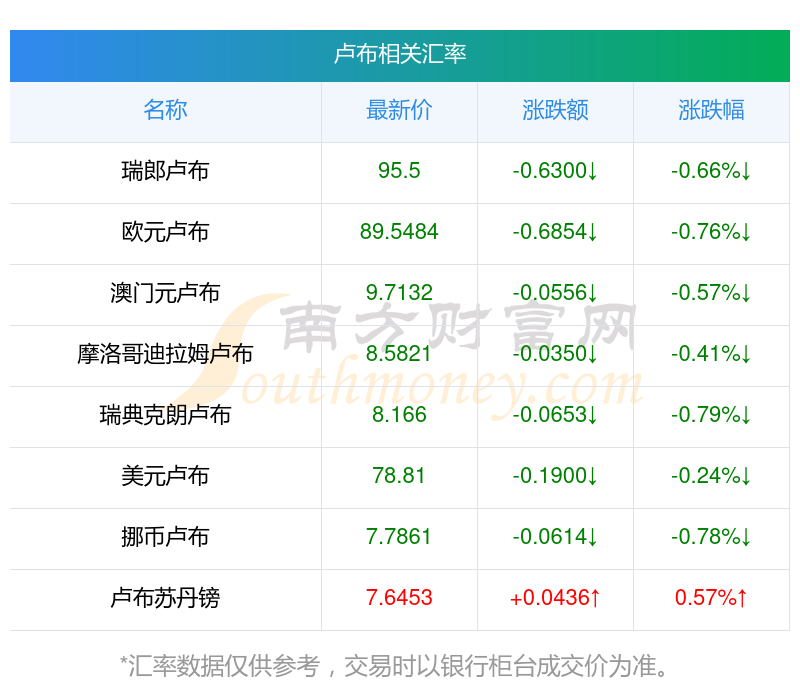Click the 卢布苏丹镑 row name

(x=165, y=598)
